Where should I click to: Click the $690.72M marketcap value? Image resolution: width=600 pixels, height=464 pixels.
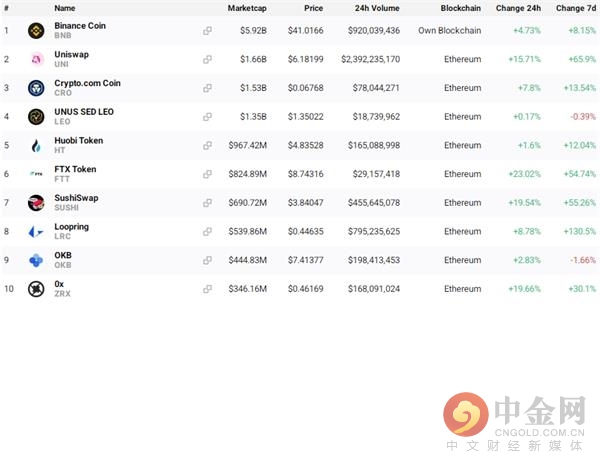pos(248,203)
